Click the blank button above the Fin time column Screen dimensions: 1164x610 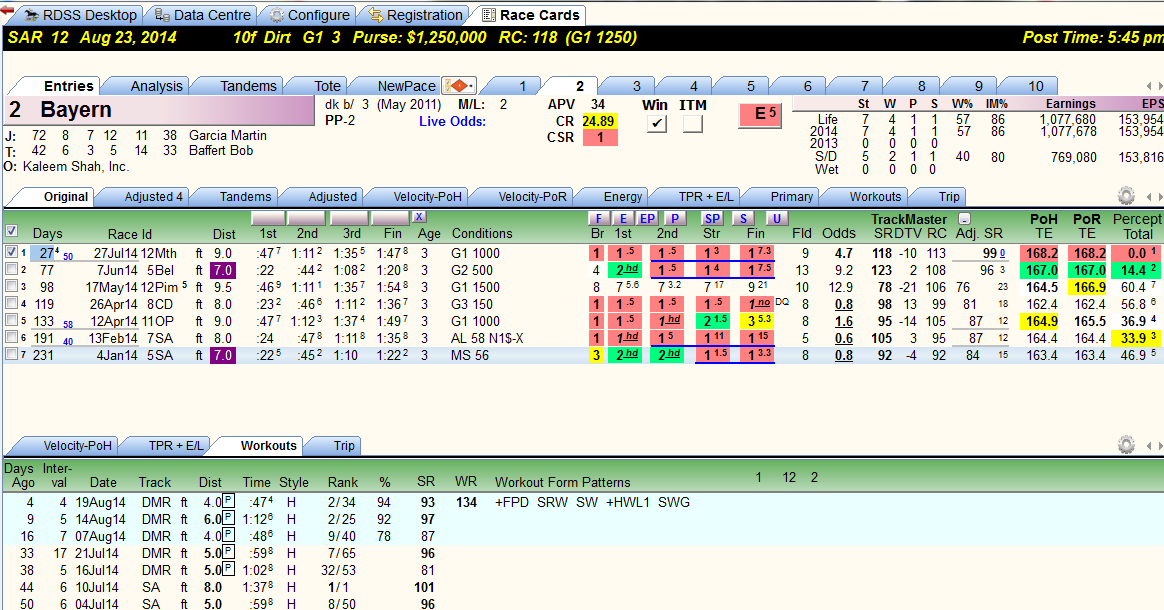coord(390,218)
